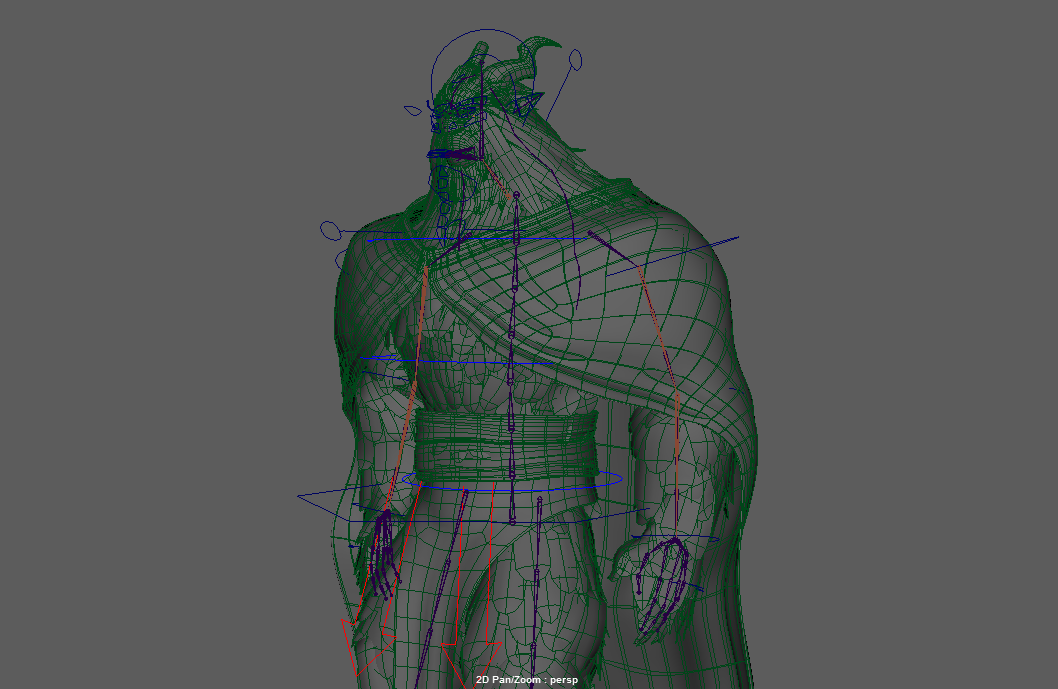Select the neck joint atop the spine chain
Image resolution: width=1058 pixels, height=689 pixels.
516,195
